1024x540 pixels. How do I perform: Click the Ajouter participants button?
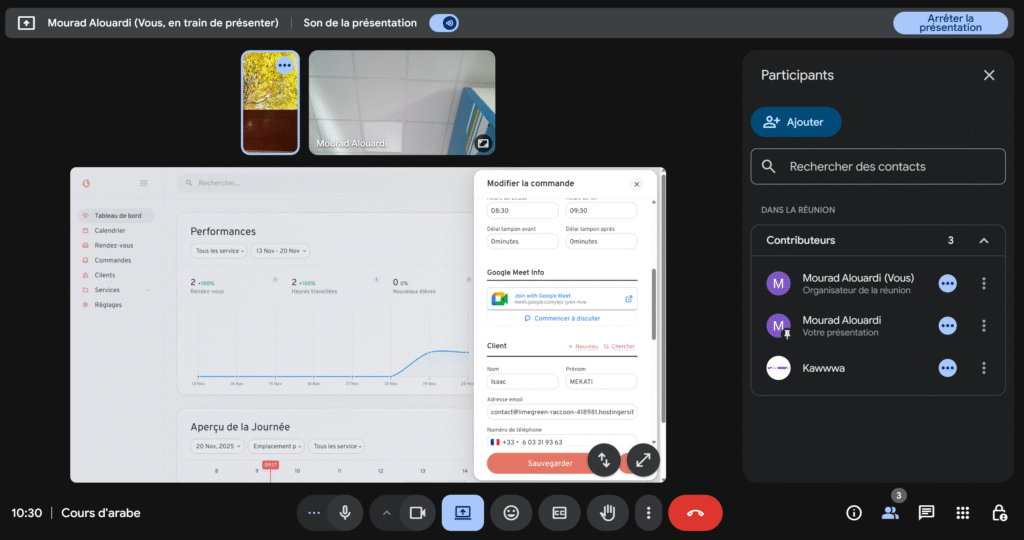click(x=795, y=122)
